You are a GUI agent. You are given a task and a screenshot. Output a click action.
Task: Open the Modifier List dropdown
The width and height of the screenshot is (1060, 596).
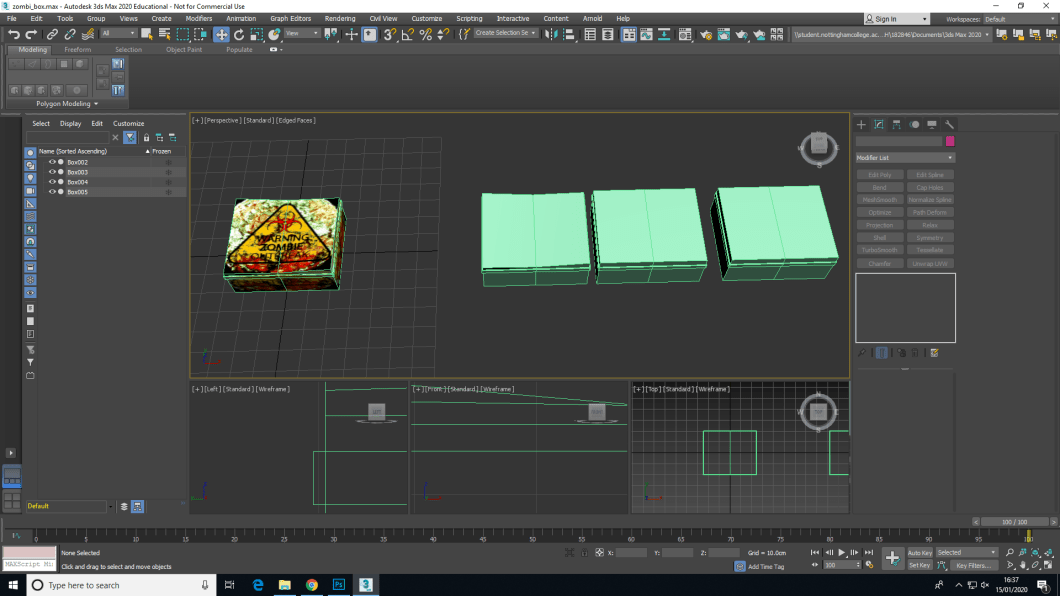[905, 157]
